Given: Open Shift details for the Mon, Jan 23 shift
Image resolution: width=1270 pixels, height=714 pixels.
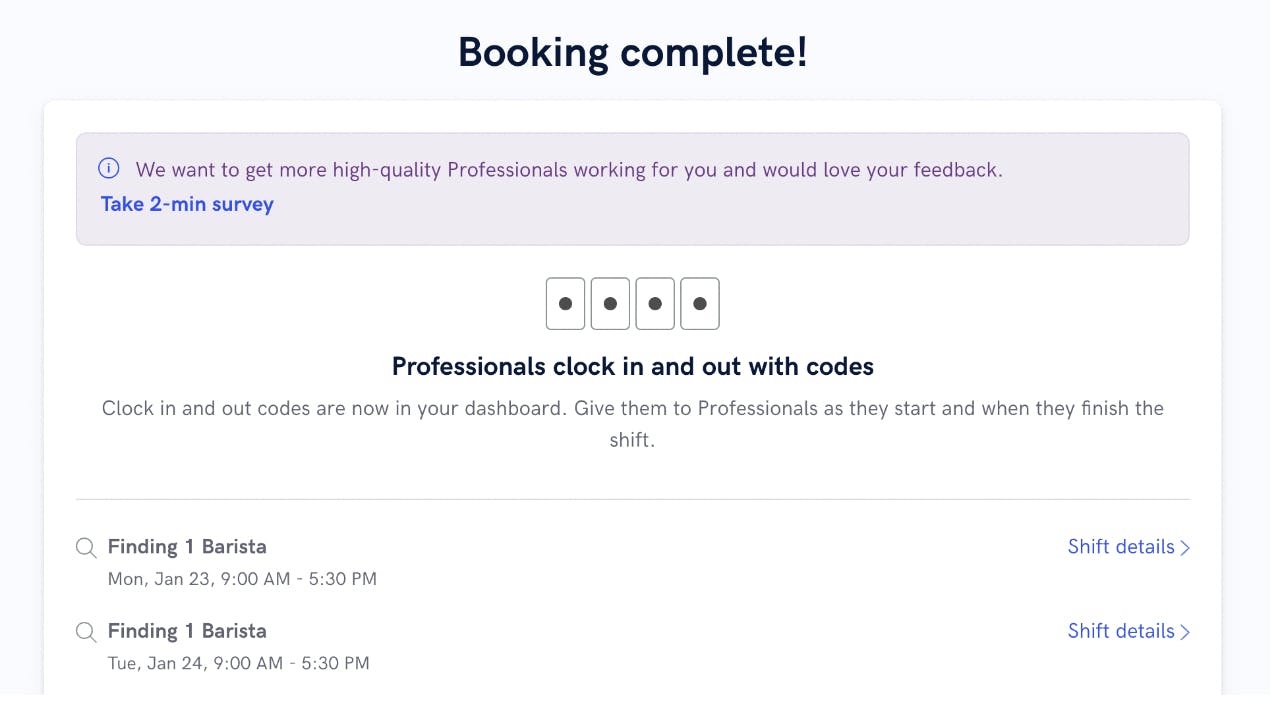Looking at the screenshot, I should [x=1120, y=547].
